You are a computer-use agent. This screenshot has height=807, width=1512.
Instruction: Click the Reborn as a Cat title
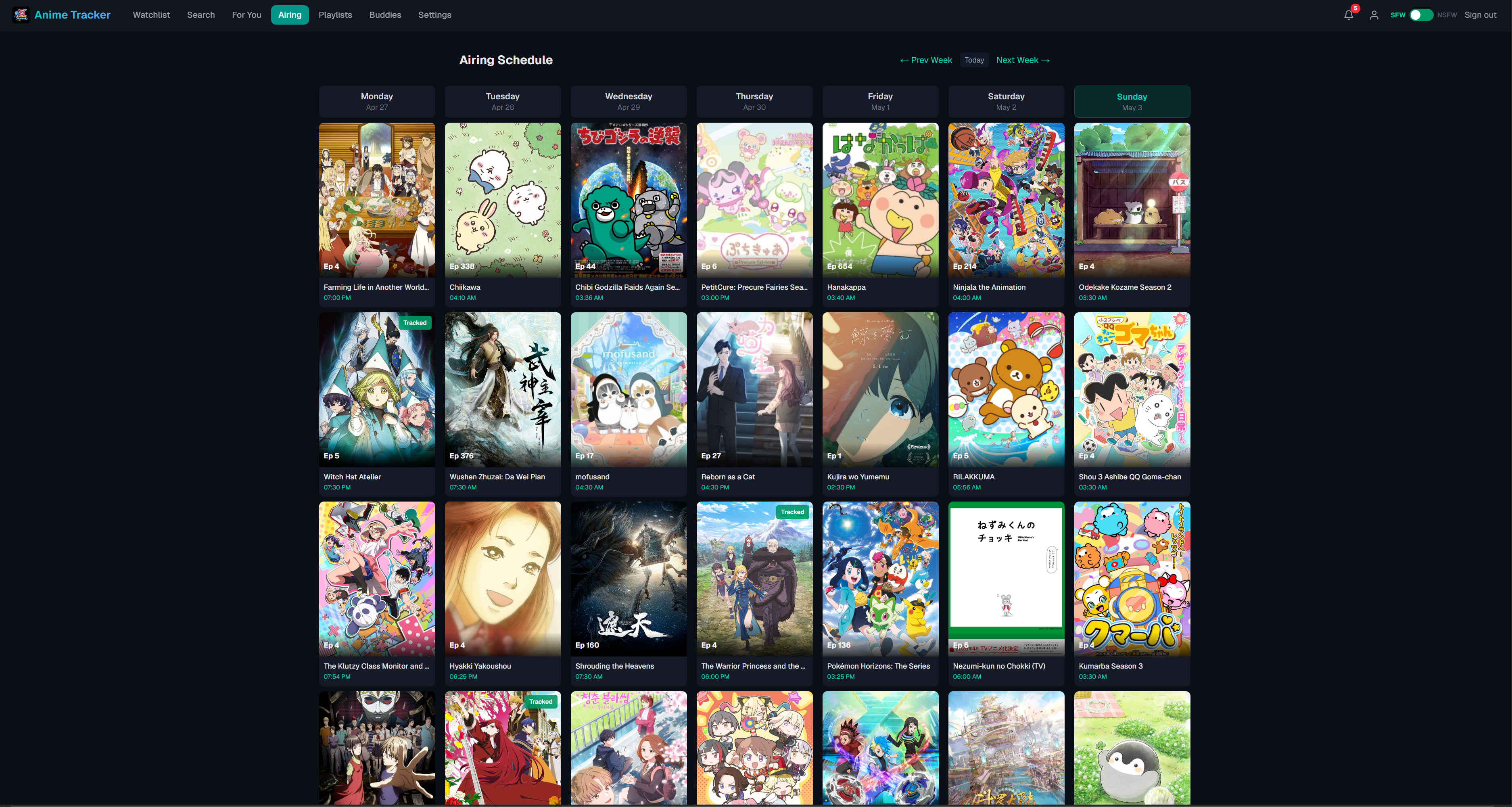point(728,477)
